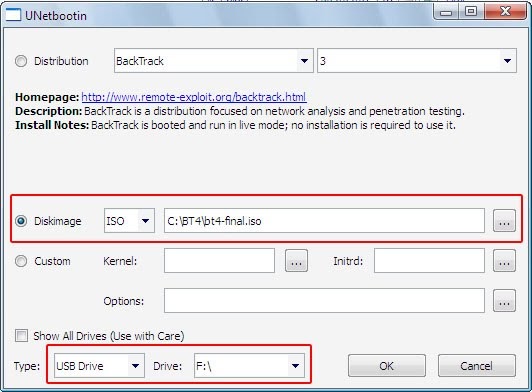This screenshot has height=392, width=532.
Task: Open the remote-exploit.org backtrack homepage link
Action: pos(194,97)
